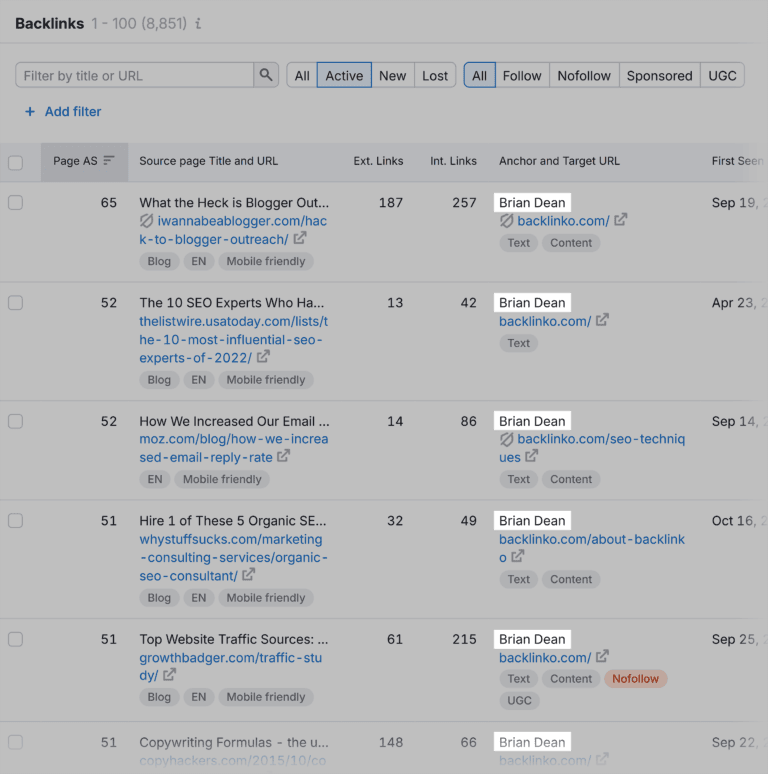Check the row for How We Increased Our Email
This screenshot has height=774, width=768.
coord(15,421)
